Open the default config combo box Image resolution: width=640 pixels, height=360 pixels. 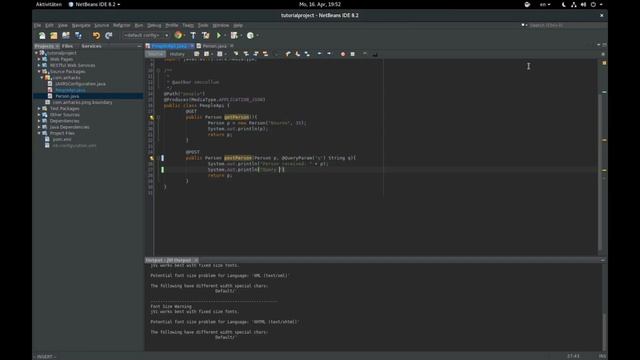point(146,36)
